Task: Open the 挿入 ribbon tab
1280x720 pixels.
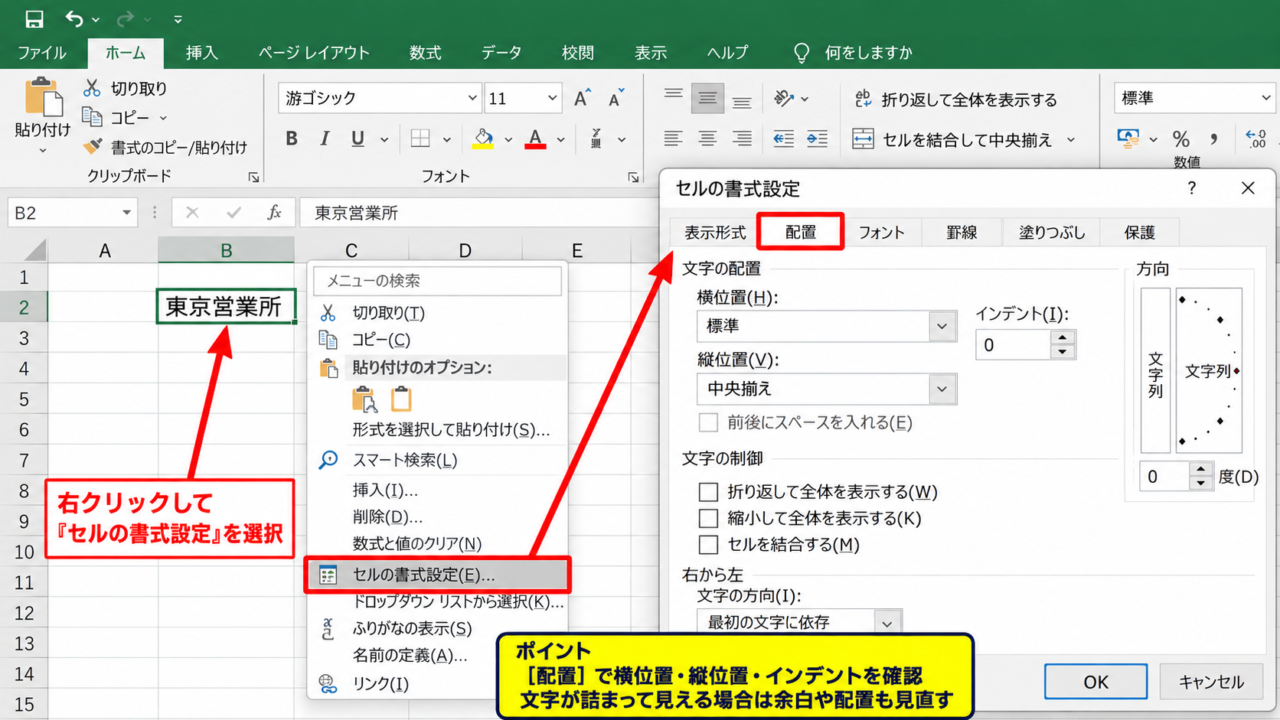Action: (202, 53)
